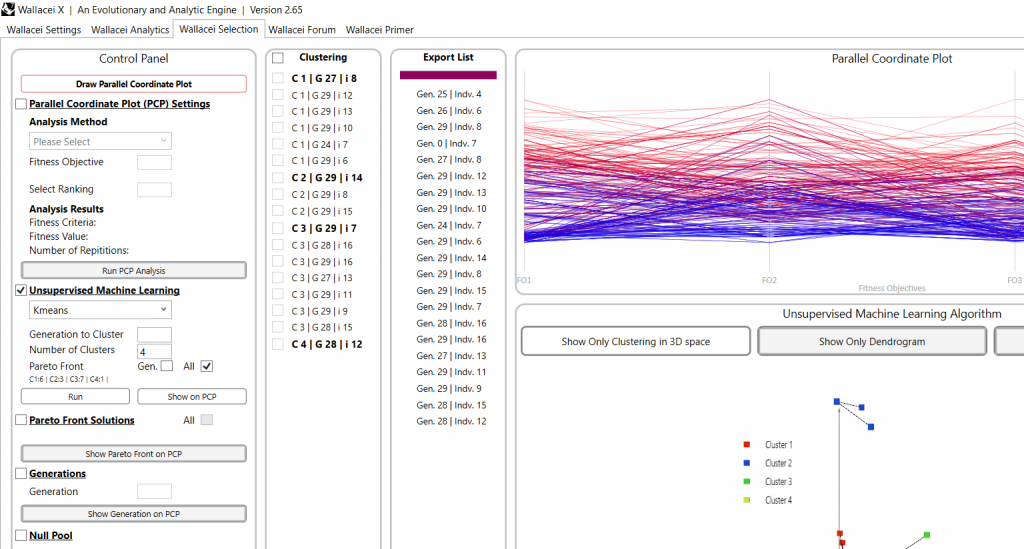
Task: Click the green Cluster 3 legend marker
Action: coord(747,482)
